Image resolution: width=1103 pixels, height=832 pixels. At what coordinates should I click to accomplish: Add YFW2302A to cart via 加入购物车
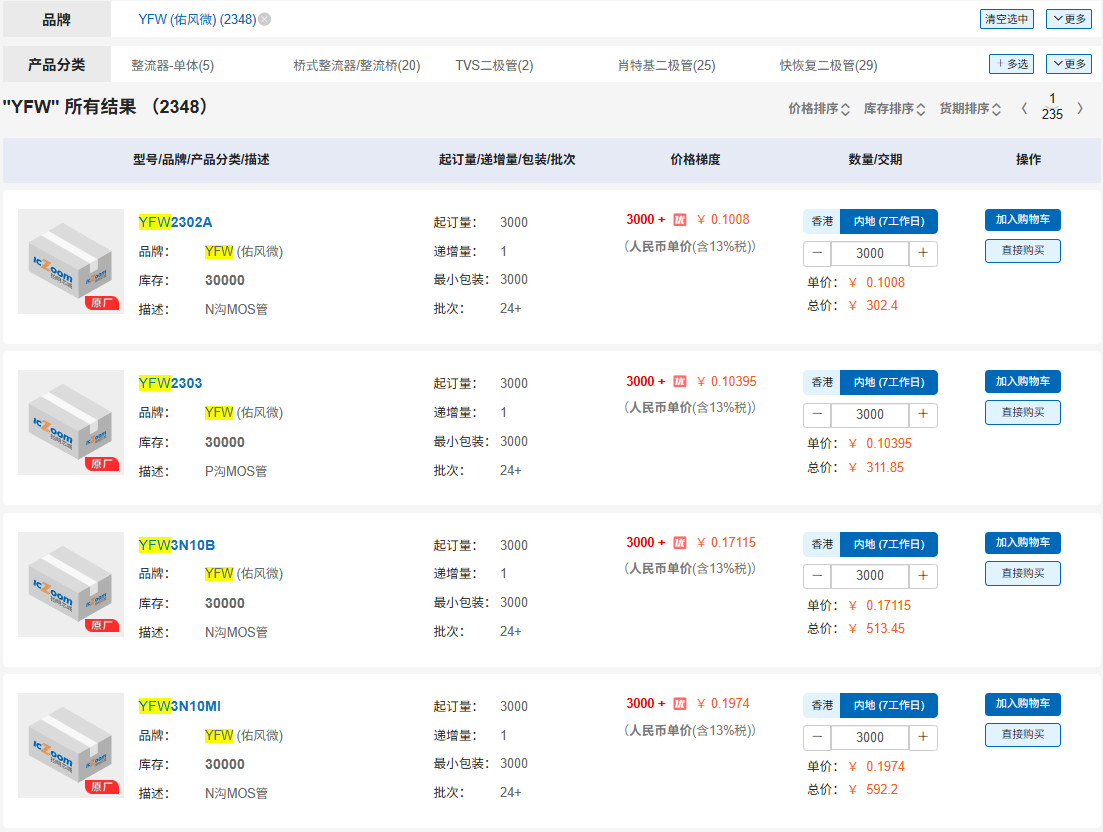point(1023,219)
